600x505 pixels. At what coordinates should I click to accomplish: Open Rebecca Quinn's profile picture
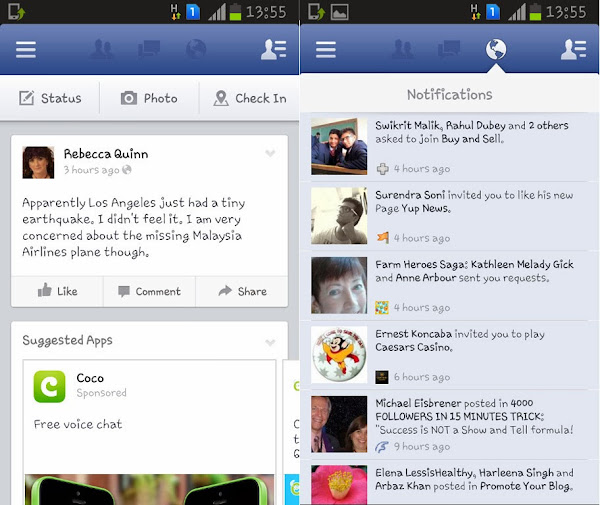[x=38, y=163]
